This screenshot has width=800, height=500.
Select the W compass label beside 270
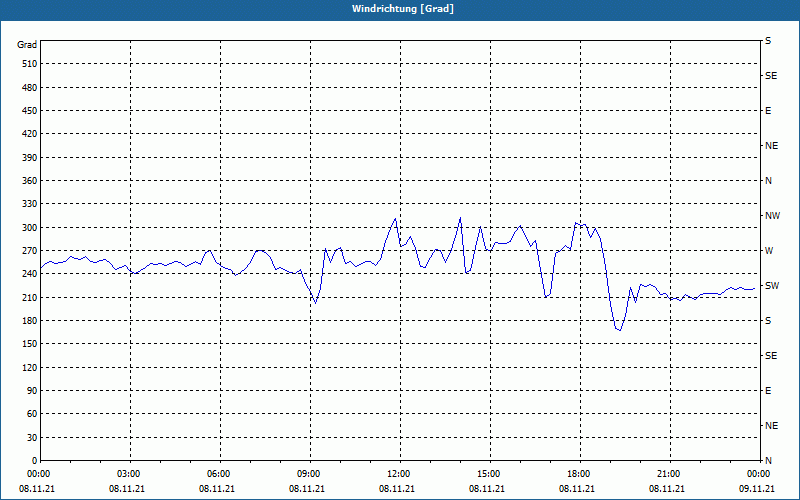pos(769,251)
